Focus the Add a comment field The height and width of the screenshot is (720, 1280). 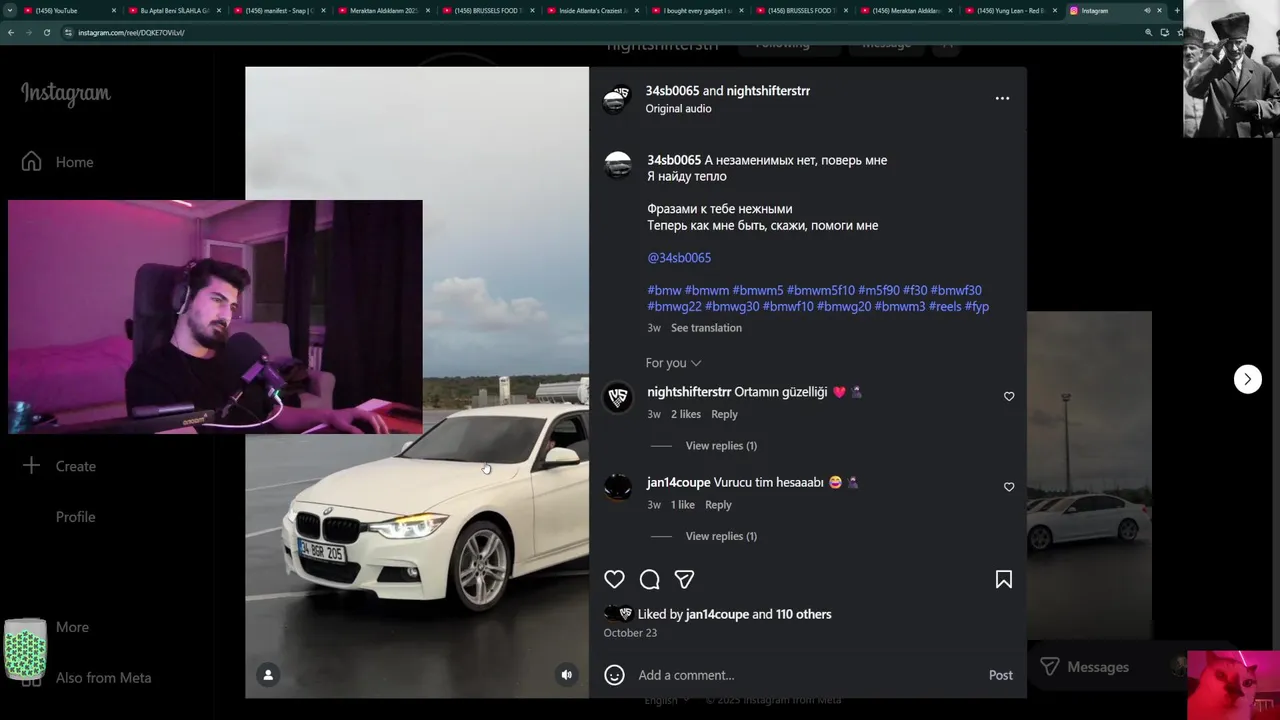pos(808,675)
